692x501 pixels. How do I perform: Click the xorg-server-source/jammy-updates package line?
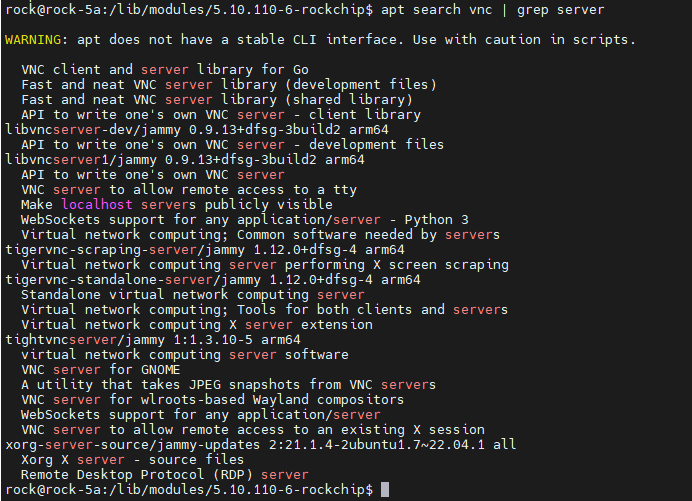point(261,445)
